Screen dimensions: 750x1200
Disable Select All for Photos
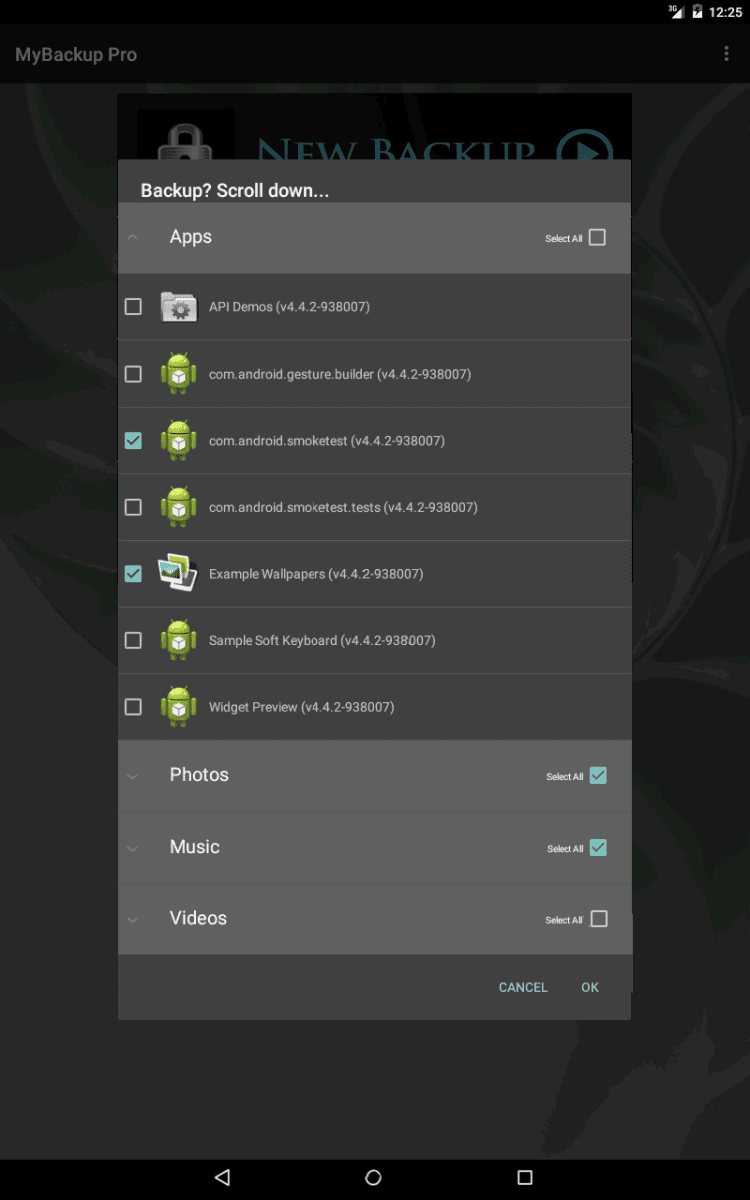pyautogui.click(x=598, y=776)
